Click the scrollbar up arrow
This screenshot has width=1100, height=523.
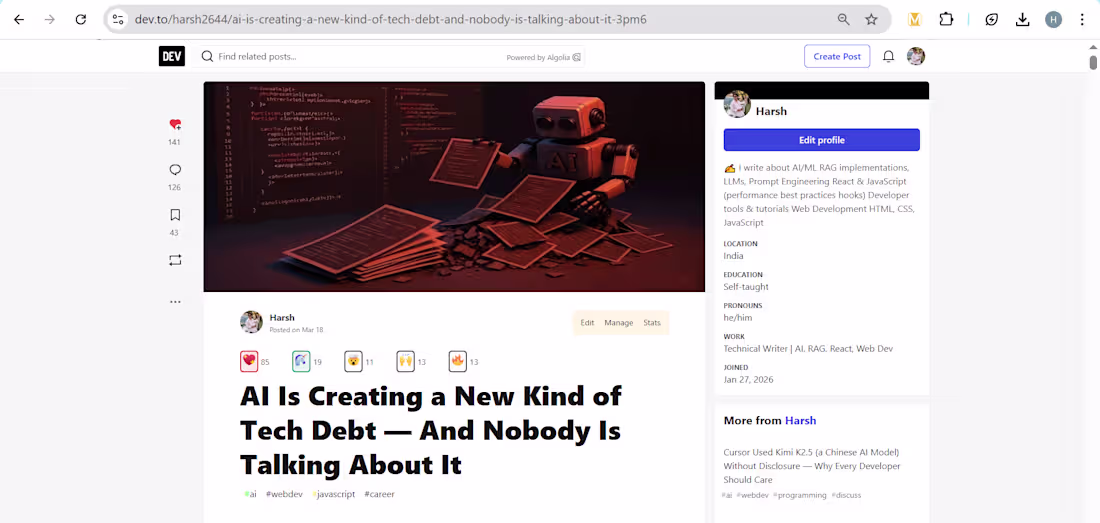1093,46
